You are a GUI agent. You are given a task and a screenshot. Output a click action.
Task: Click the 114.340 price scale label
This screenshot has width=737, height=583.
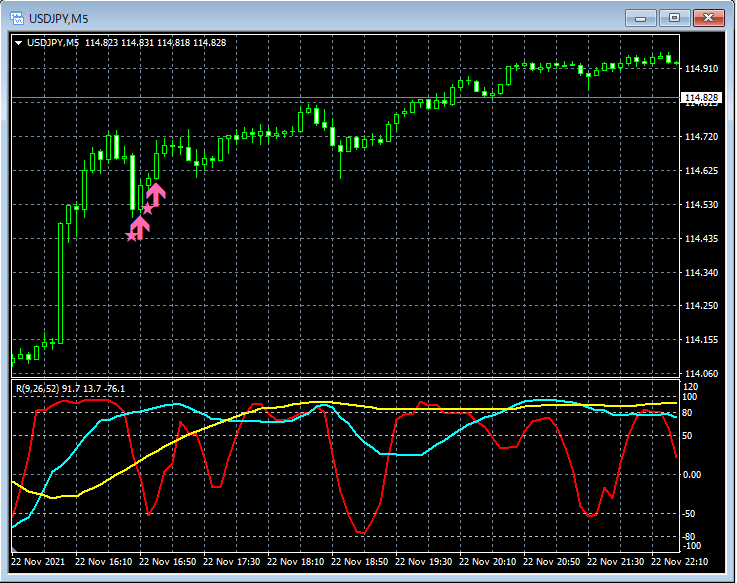click(701, 272)
